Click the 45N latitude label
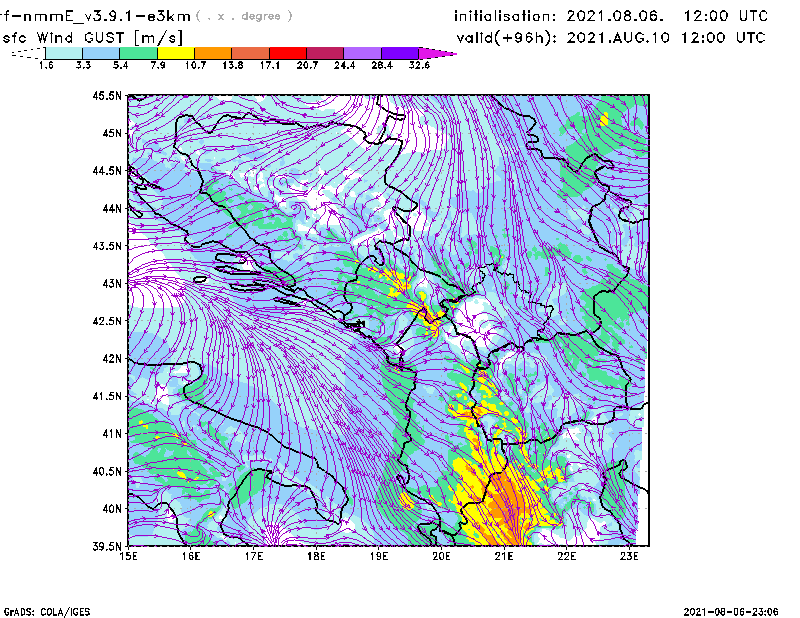The height and width of the screenshot is (618, 800). click(112, 133)
